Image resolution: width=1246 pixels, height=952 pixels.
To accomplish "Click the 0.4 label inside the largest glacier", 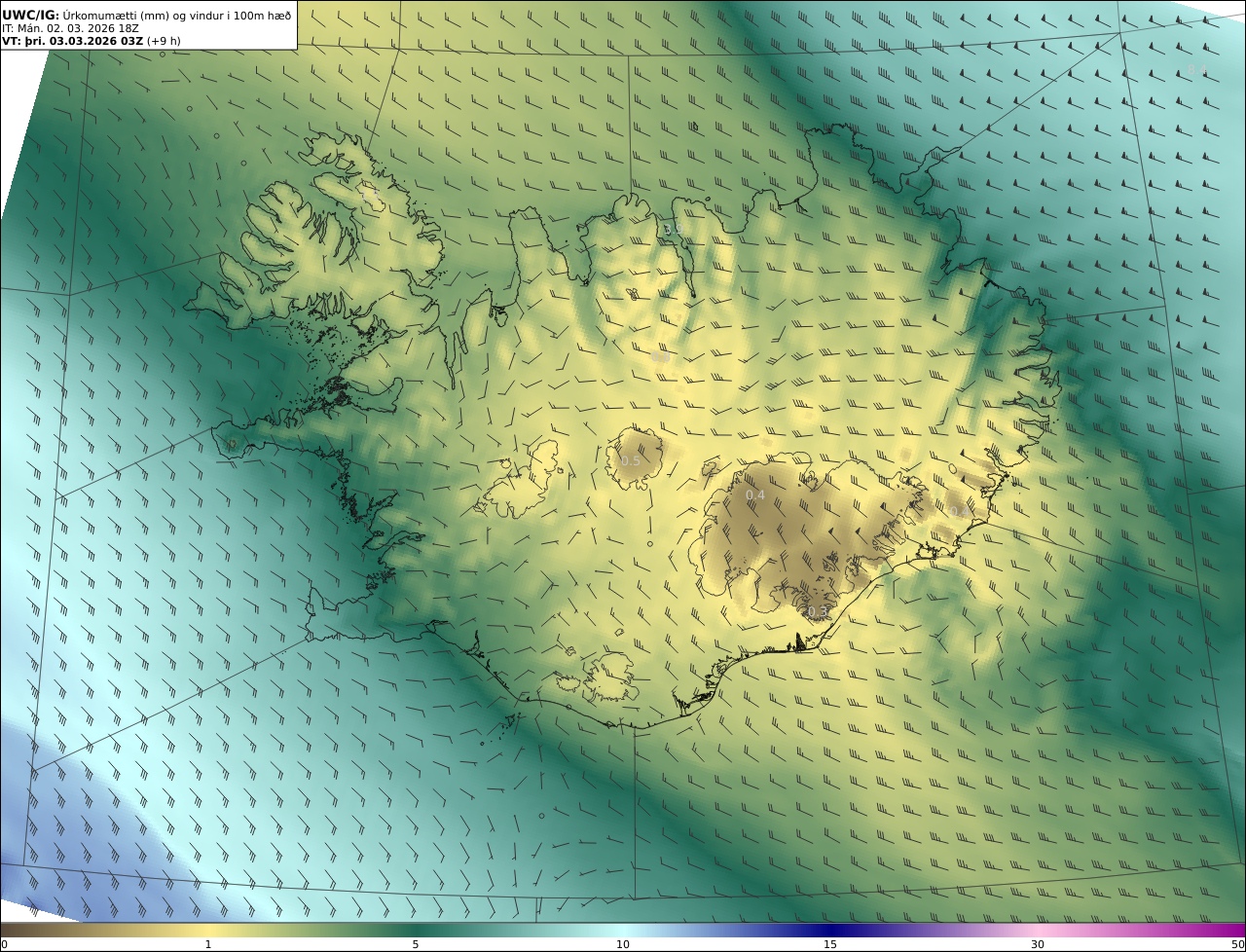I will click(x=755, y=494).
